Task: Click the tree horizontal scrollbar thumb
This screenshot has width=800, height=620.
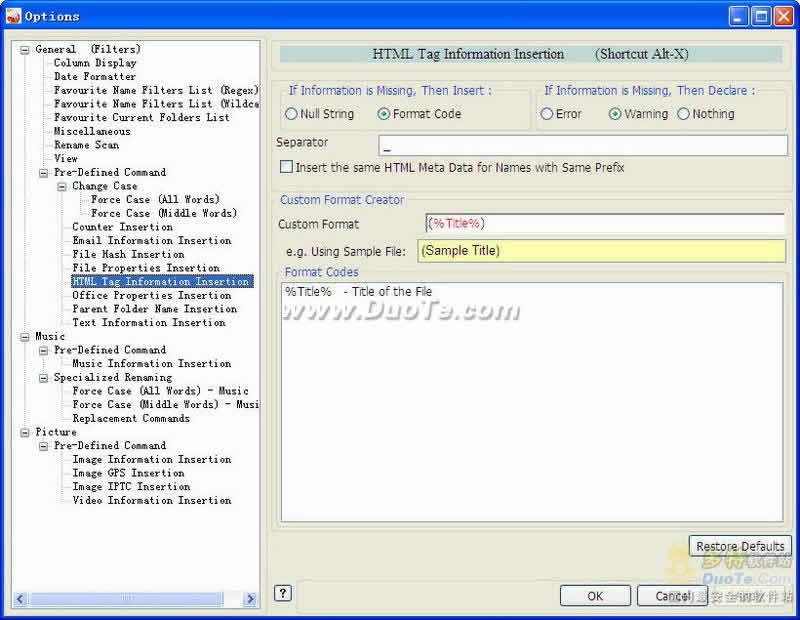Action: [126, 599]
